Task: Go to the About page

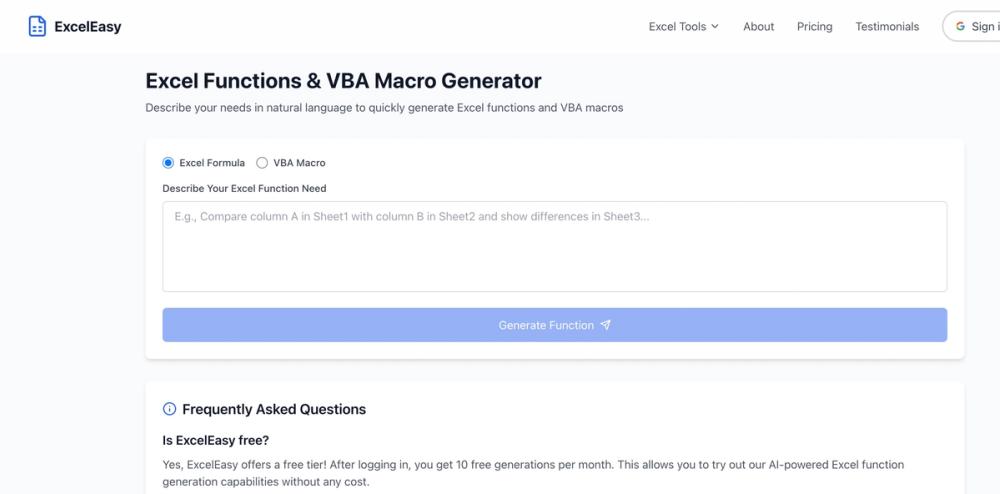Action: (x=758, y=27)
